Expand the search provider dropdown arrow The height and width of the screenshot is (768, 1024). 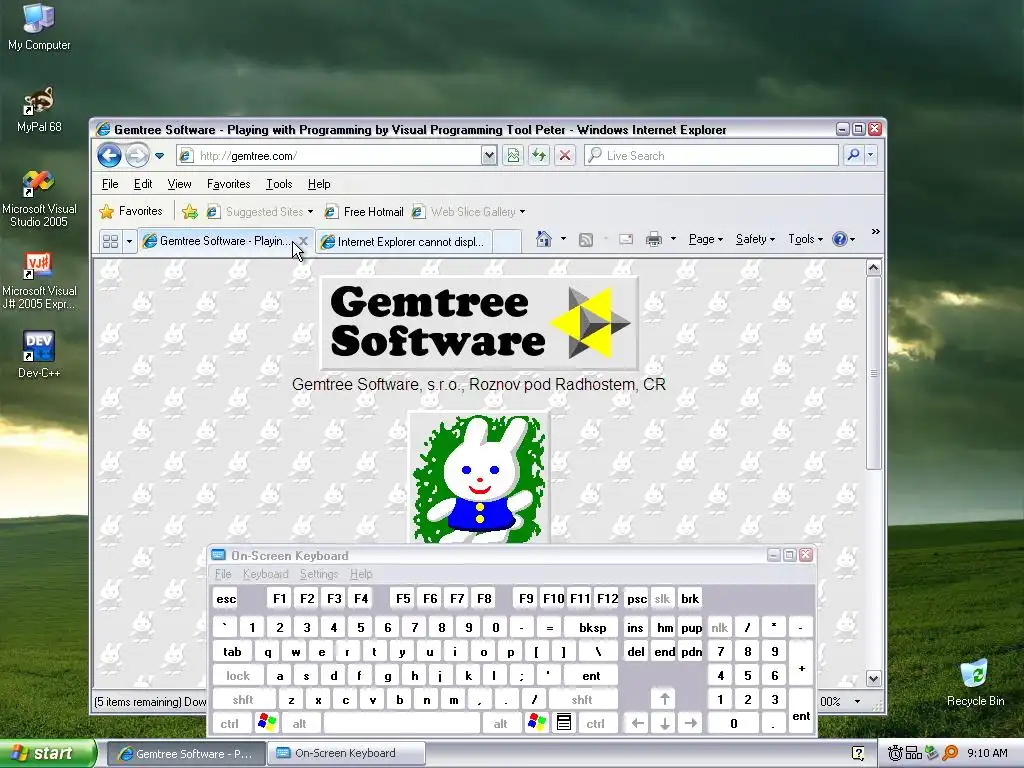pos(871,155)
